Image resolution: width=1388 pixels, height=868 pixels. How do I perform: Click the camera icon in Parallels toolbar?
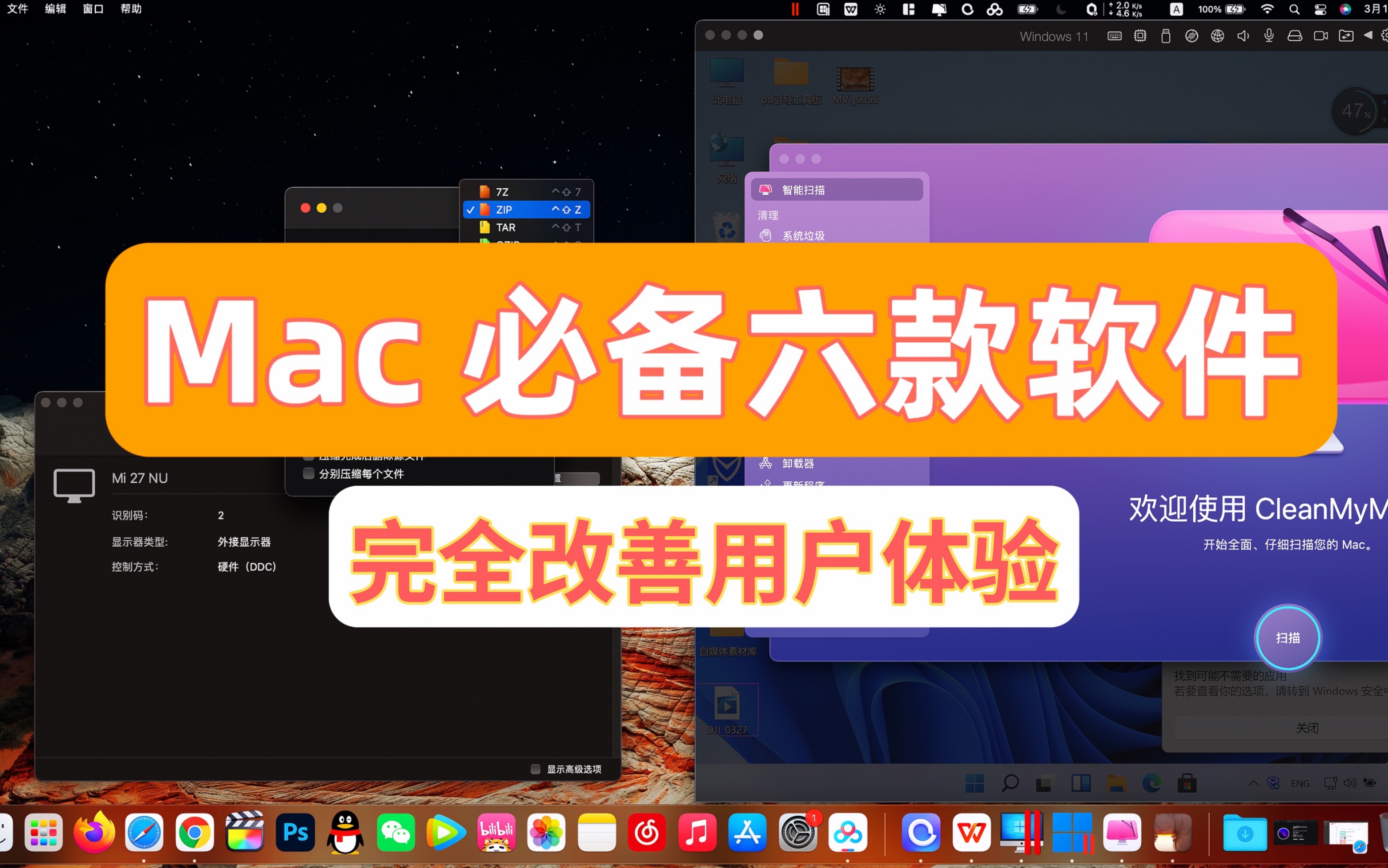click(1320, 36)
